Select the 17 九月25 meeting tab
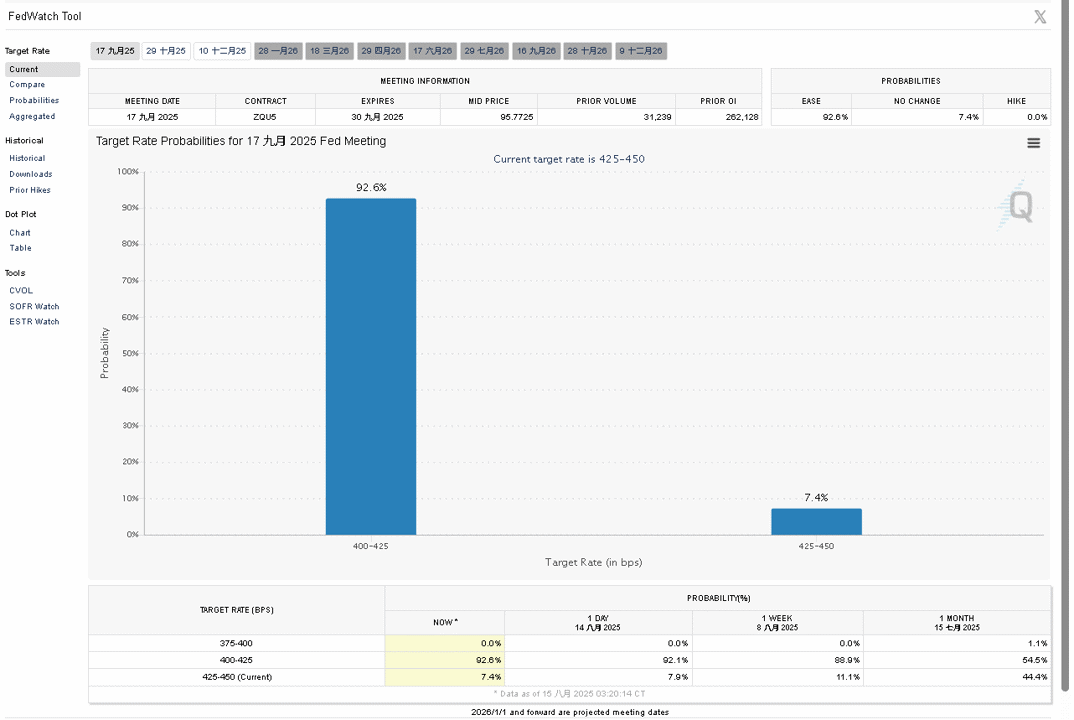The width and height of the screenshot is (1074, 720). coord(115,51)
